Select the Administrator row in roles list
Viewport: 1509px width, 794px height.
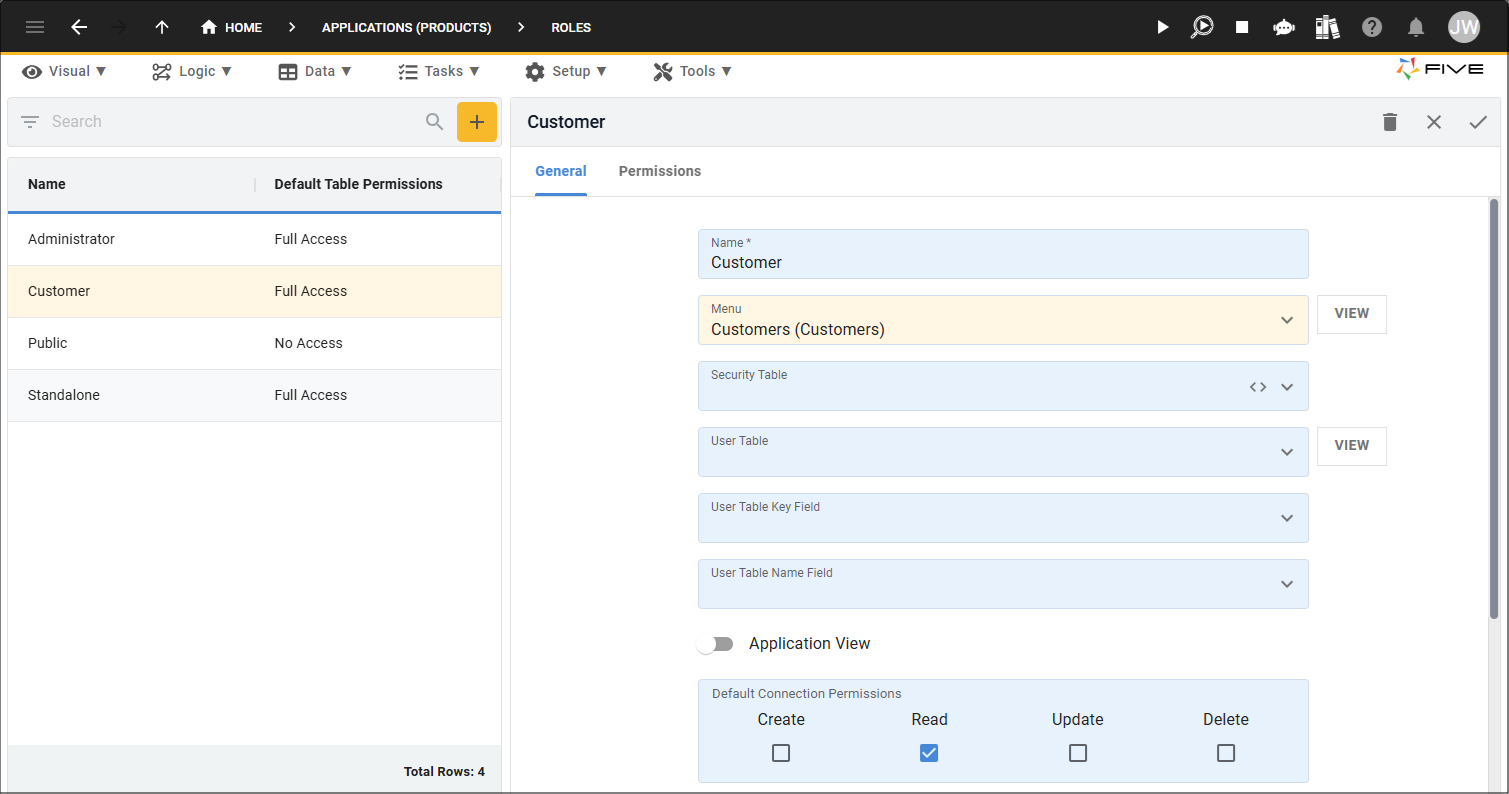254,239
